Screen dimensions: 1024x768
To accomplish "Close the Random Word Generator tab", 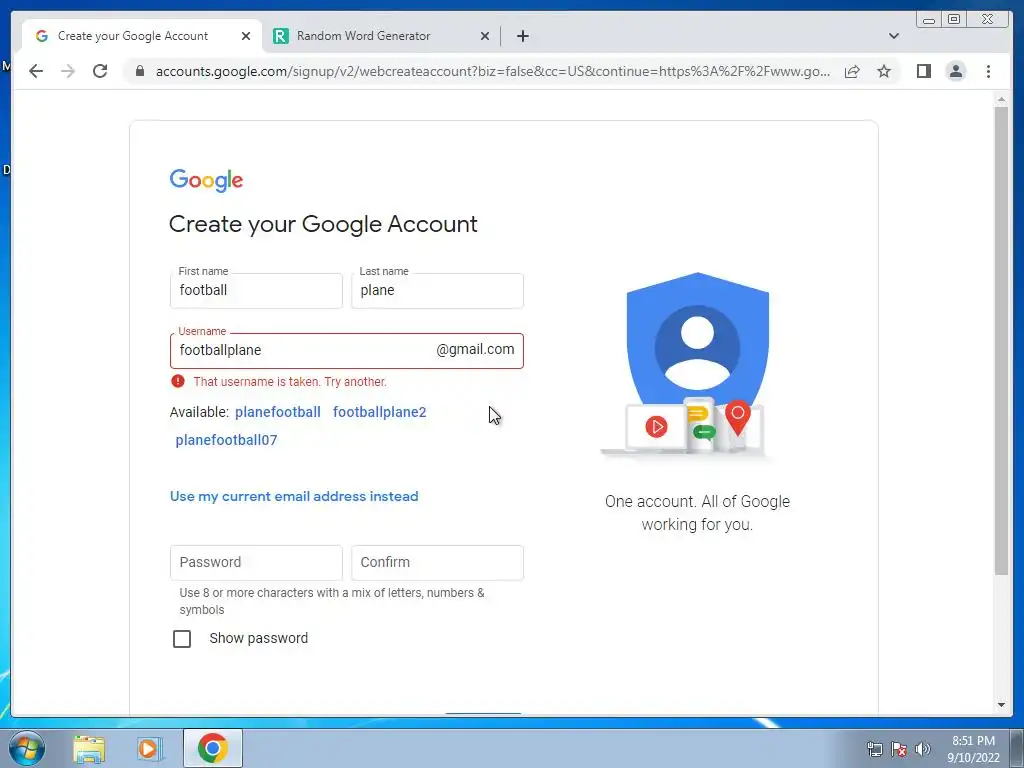I will (x=485, y=36).
